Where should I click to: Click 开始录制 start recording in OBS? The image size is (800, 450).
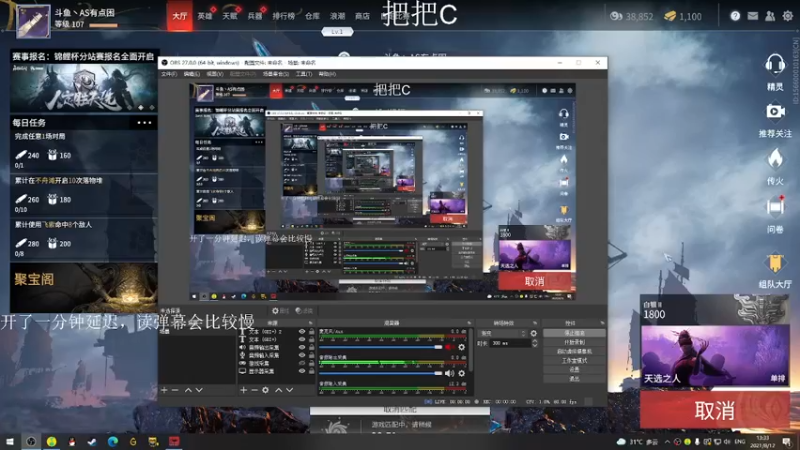[574, 342]
